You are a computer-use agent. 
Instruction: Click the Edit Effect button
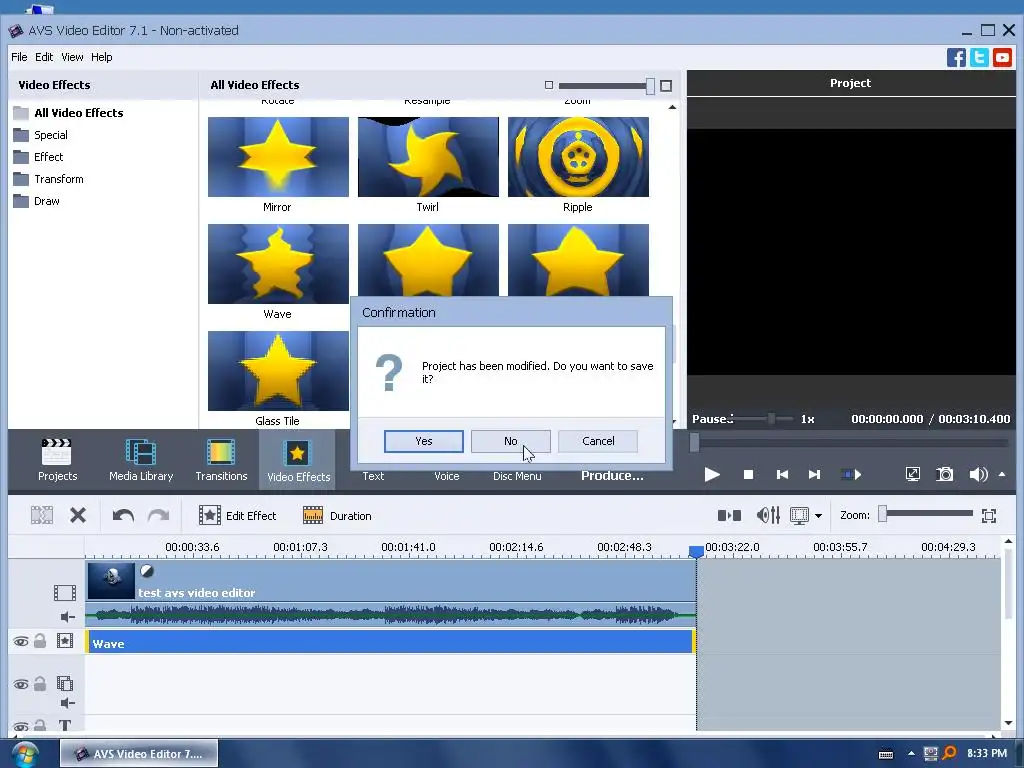238,516
